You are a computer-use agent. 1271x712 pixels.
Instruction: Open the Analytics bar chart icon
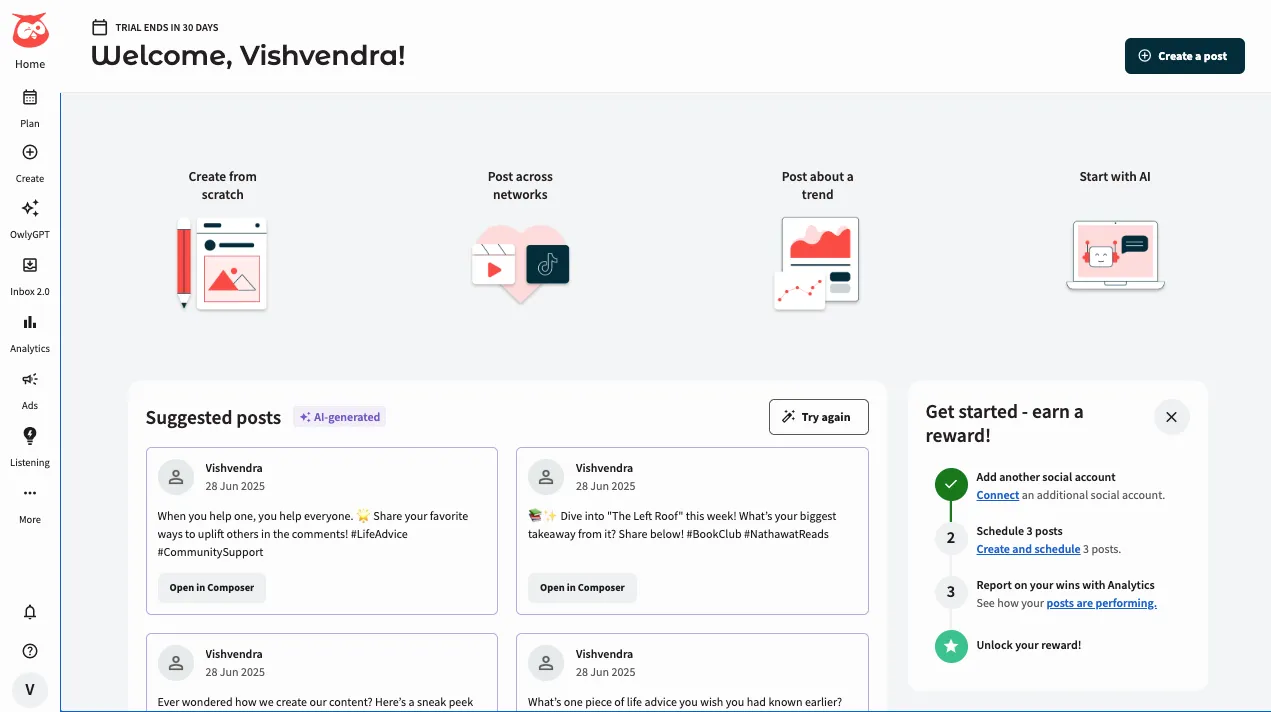[x=30, y=322]
